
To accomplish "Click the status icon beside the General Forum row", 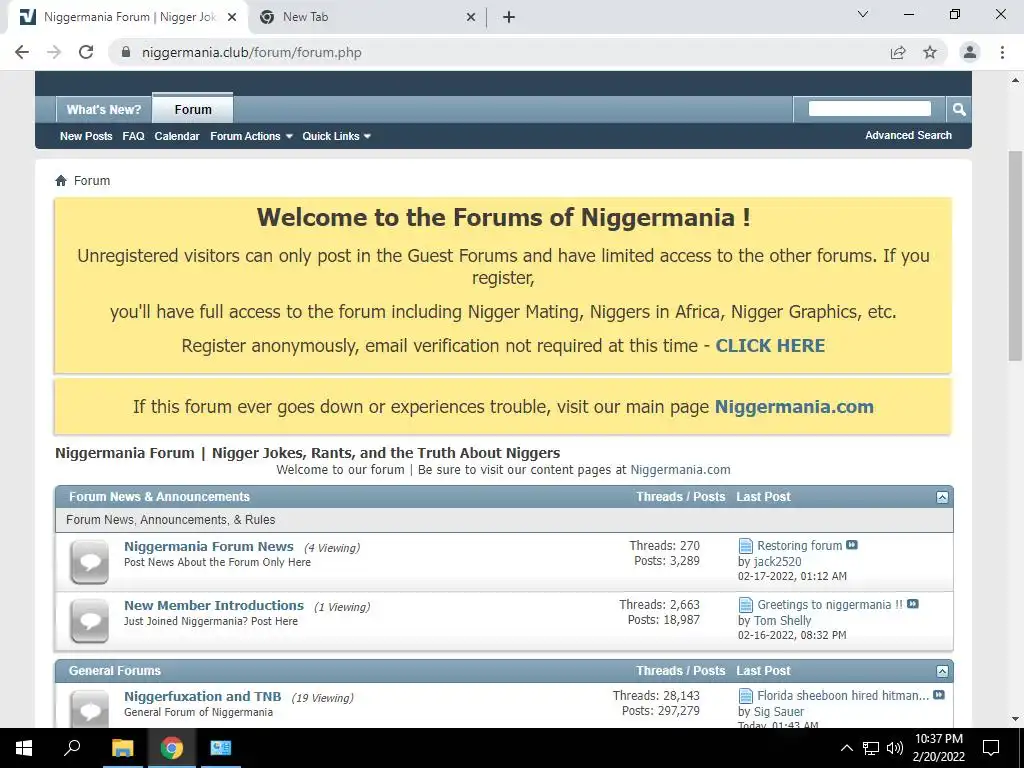I will coord(89,709).
